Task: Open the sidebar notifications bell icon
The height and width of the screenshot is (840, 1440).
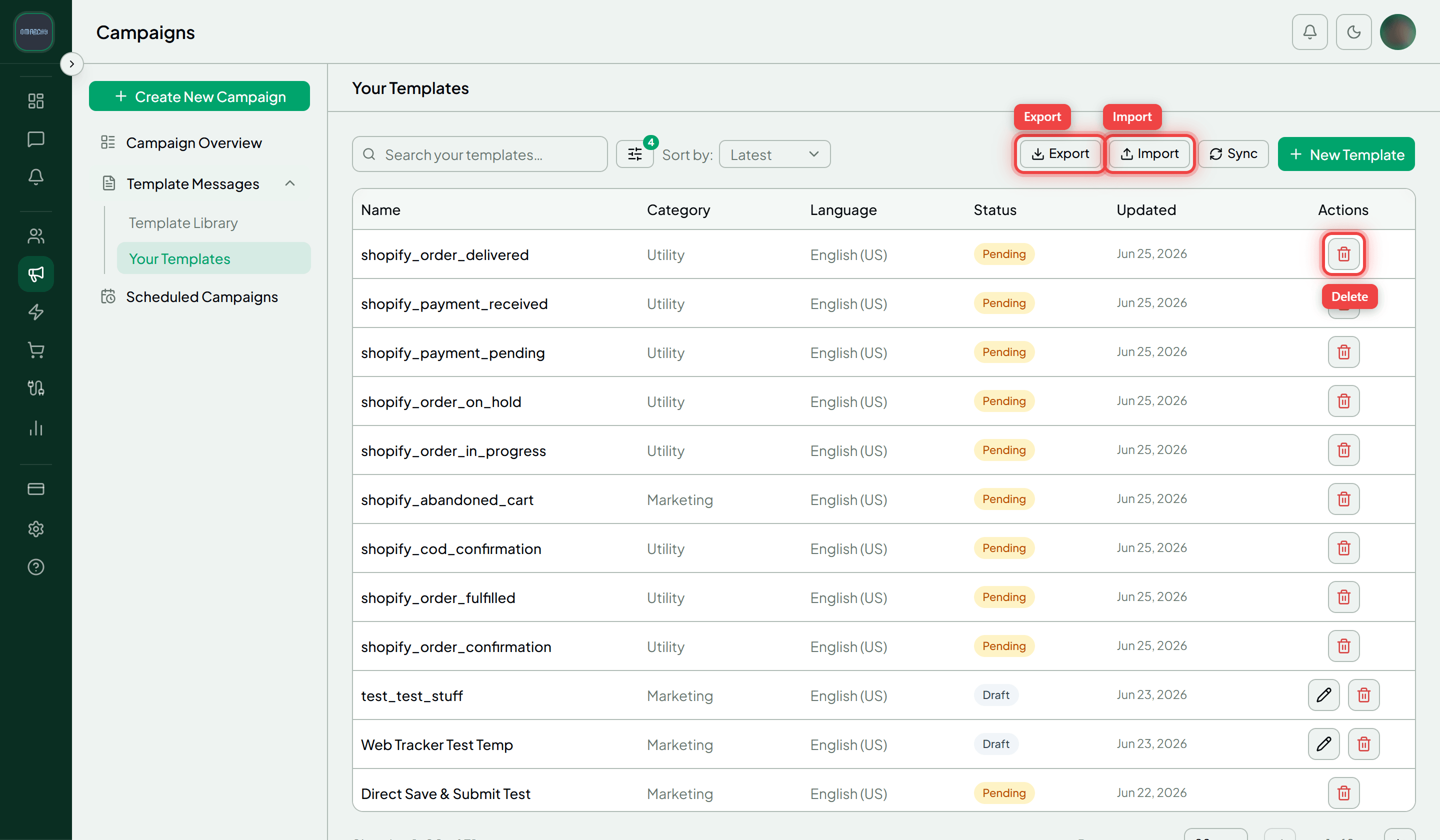Action: (x=36, y=177)
